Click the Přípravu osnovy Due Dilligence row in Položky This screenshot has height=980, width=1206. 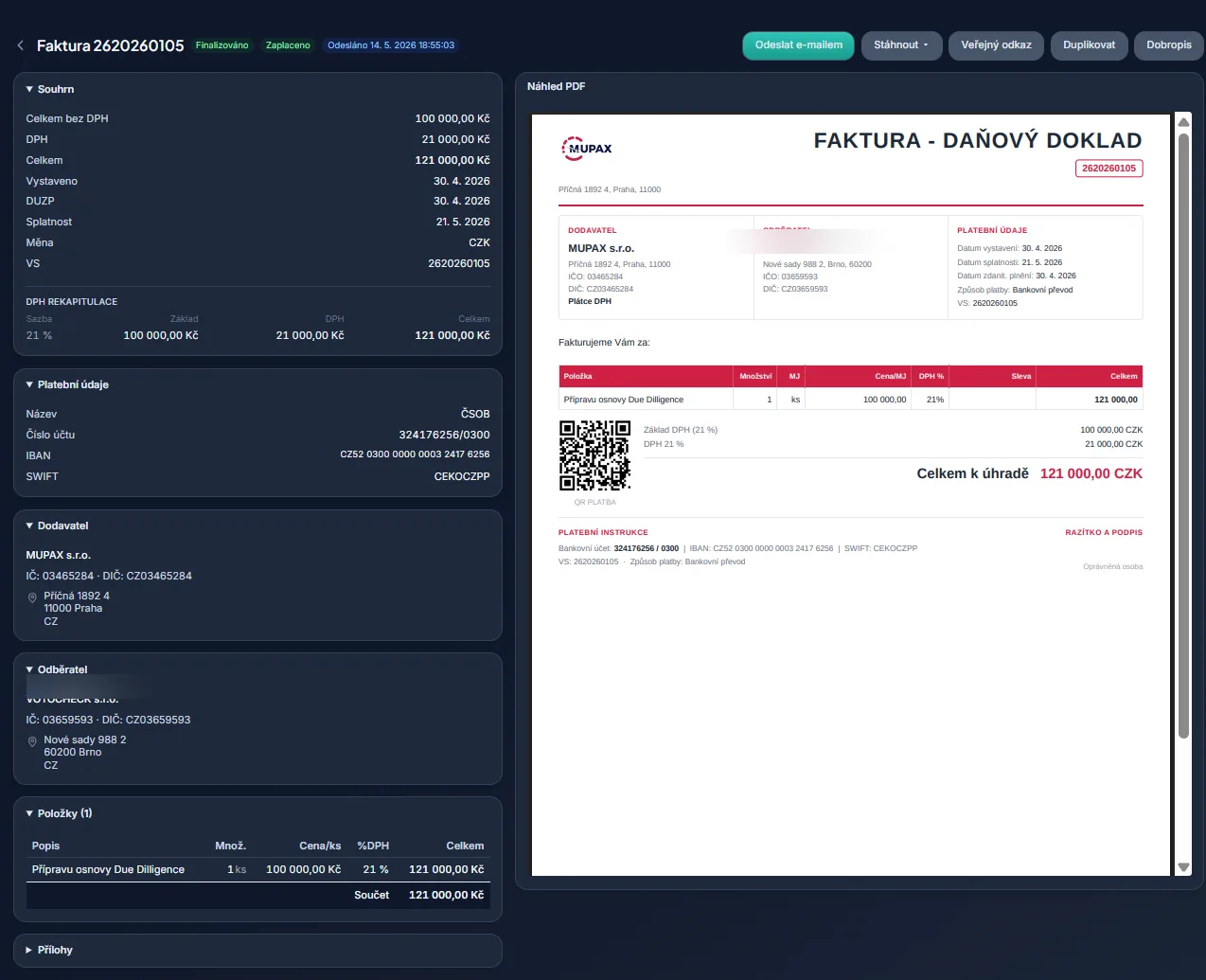click(257, 869)
